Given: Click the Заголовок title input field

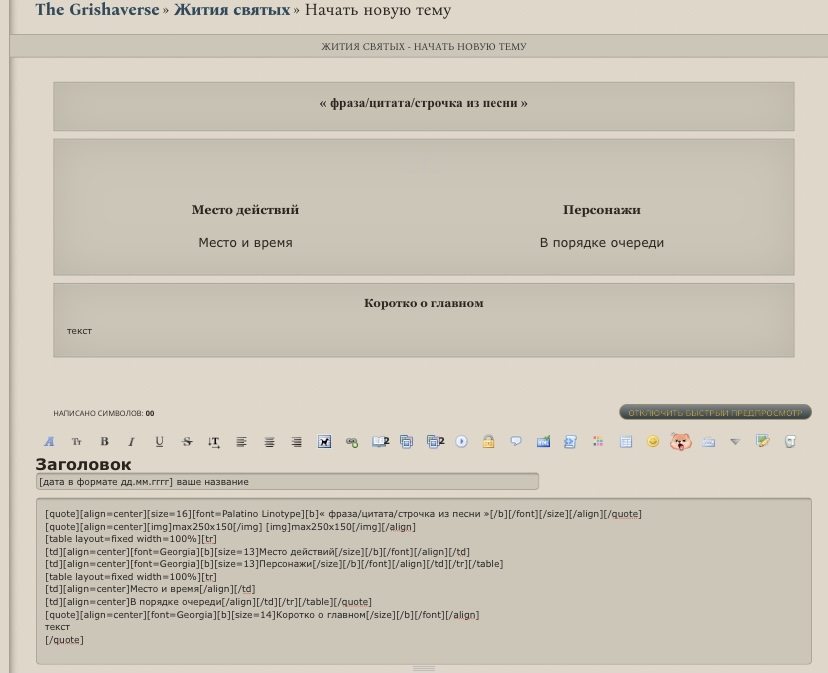Looking at the screenshot, I should tap(287, 482).
